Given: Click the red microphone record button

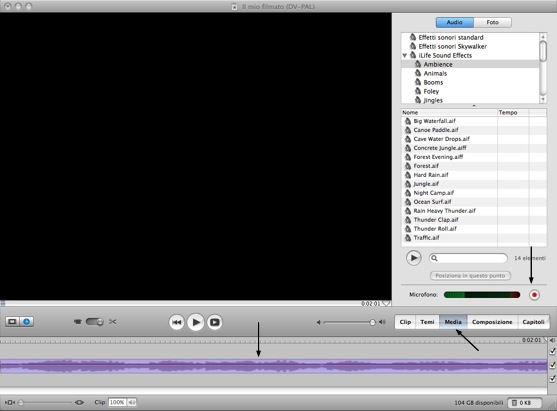Looking at the screenshot, I should click(x=534, y=295).
